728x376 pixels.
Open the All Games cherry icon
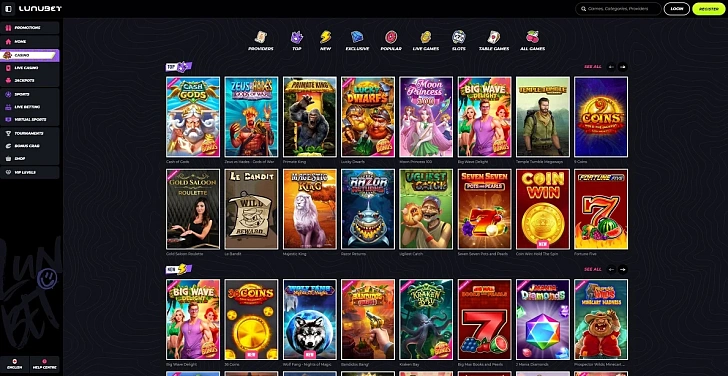[533, 40]
